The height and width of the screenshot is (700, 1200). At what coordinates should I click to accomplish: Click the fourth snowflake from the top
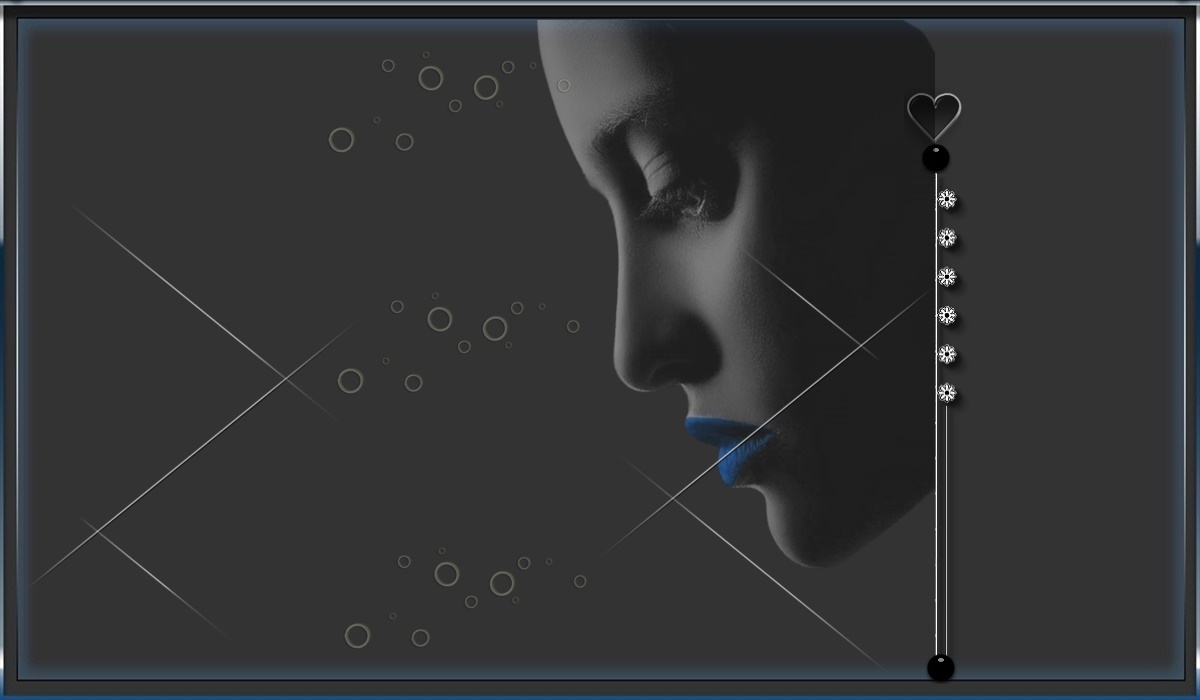tap(946, 316)
